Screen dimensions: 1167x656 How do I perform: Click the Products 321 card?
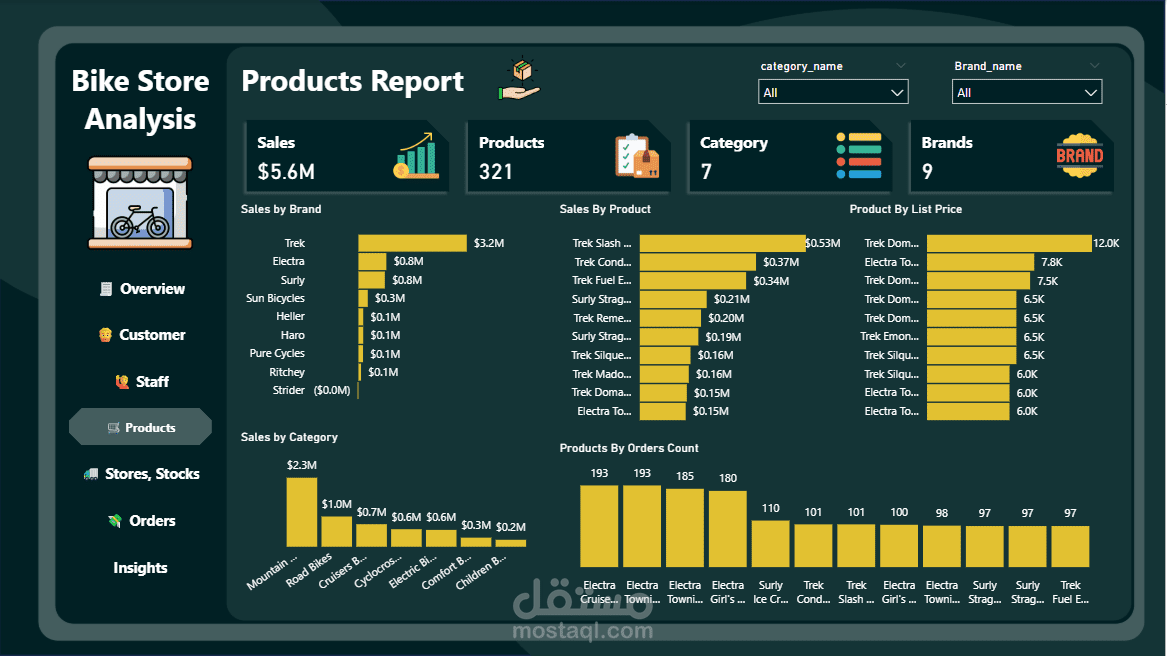(x=569, y=156)
